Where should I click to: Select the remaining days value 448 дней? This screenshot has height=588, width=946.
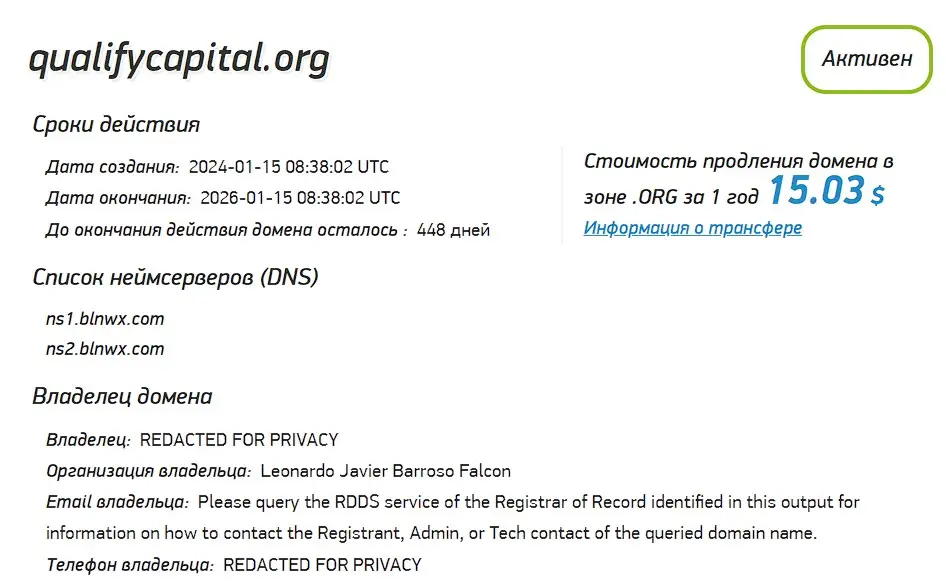[454, 229]
